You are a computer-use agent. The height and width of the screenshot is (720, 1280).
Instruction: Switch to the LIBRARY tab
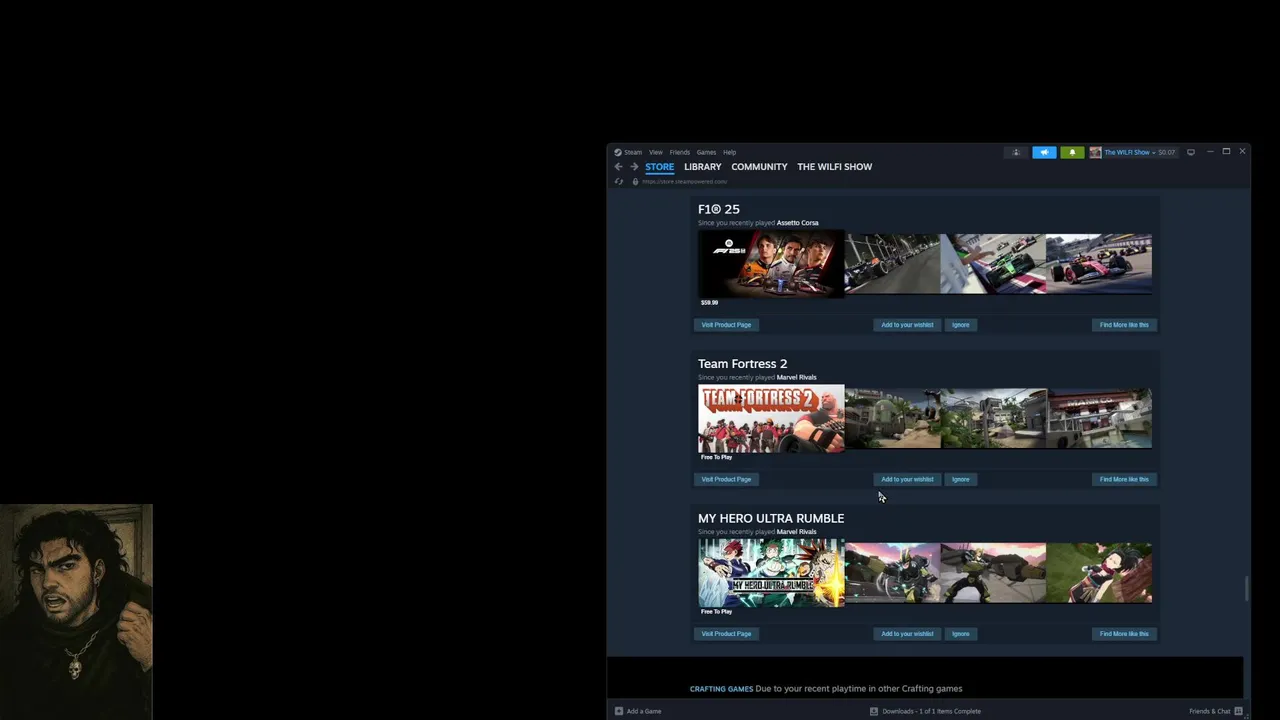702,167
